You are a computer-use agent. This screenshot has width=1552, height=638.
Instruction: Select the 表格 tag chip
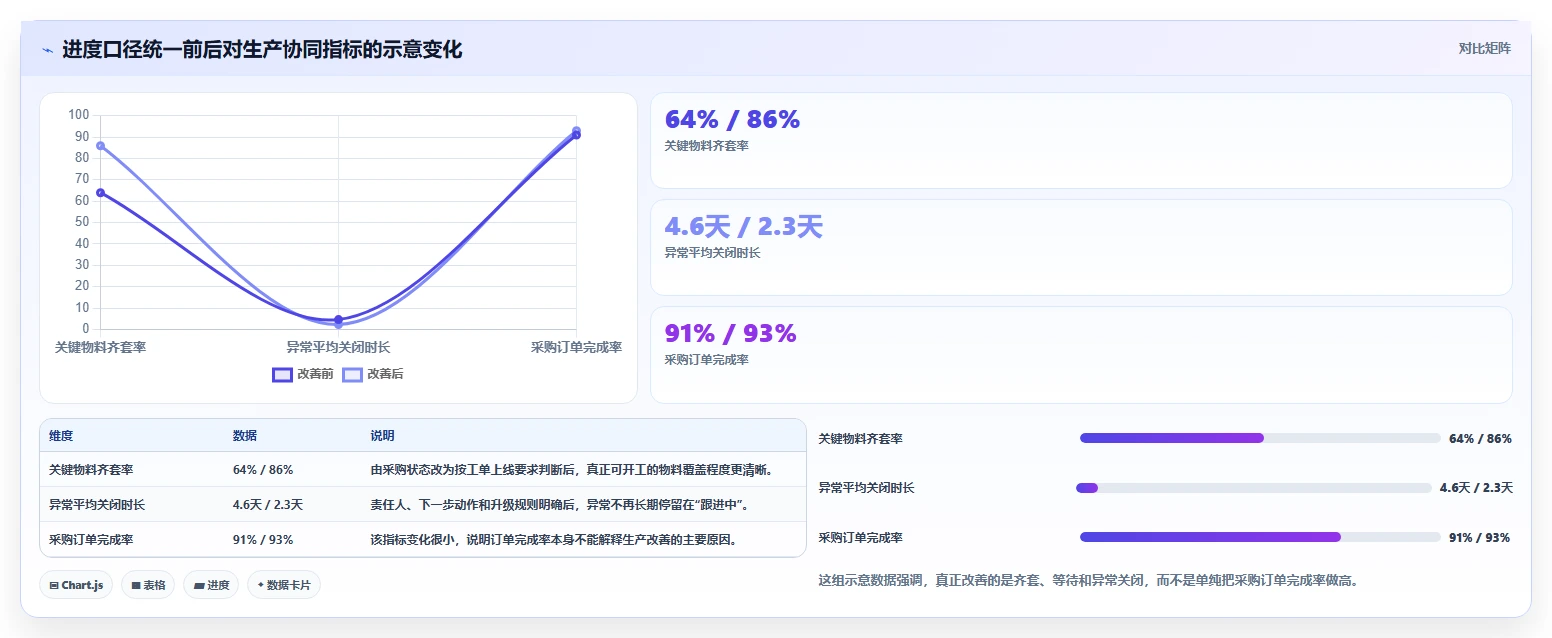point(148,585)
